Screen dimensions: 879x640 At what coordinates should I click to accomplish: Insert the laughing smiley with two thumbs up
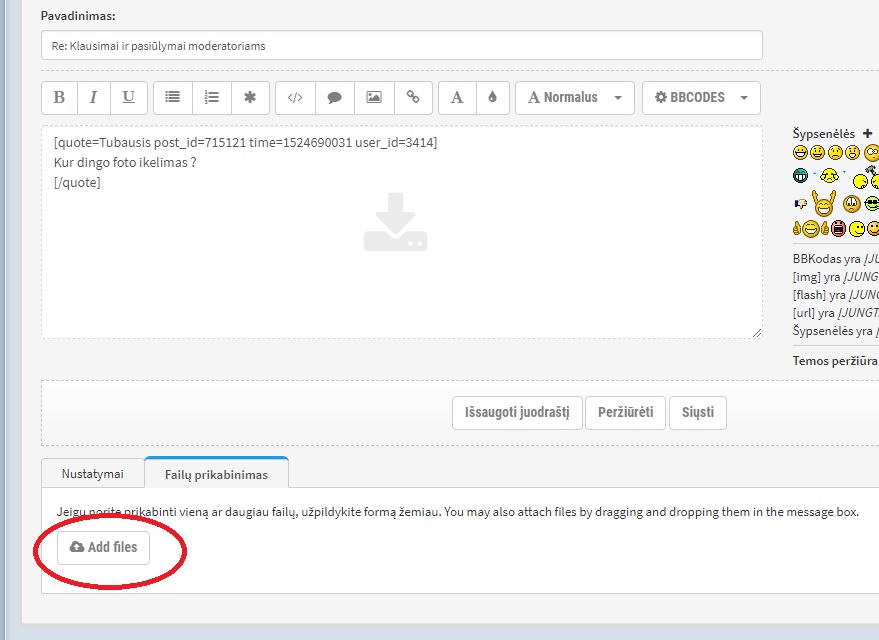[x=811, y=229]
